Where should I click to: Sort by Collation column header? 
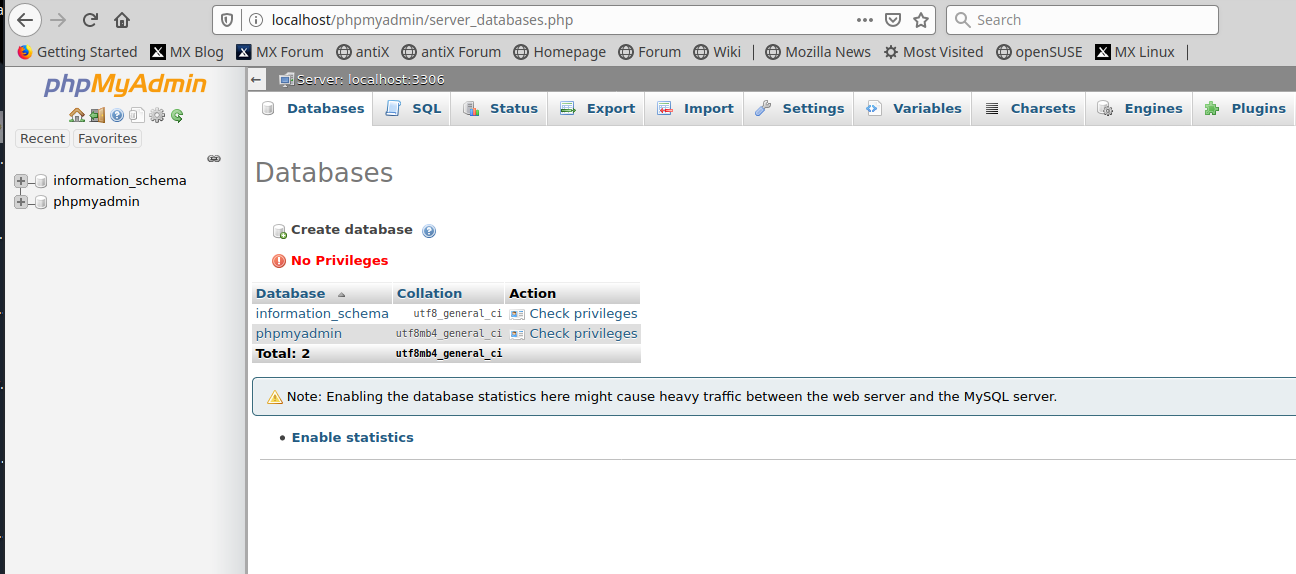pyautogui.click(x=429, y=294)
